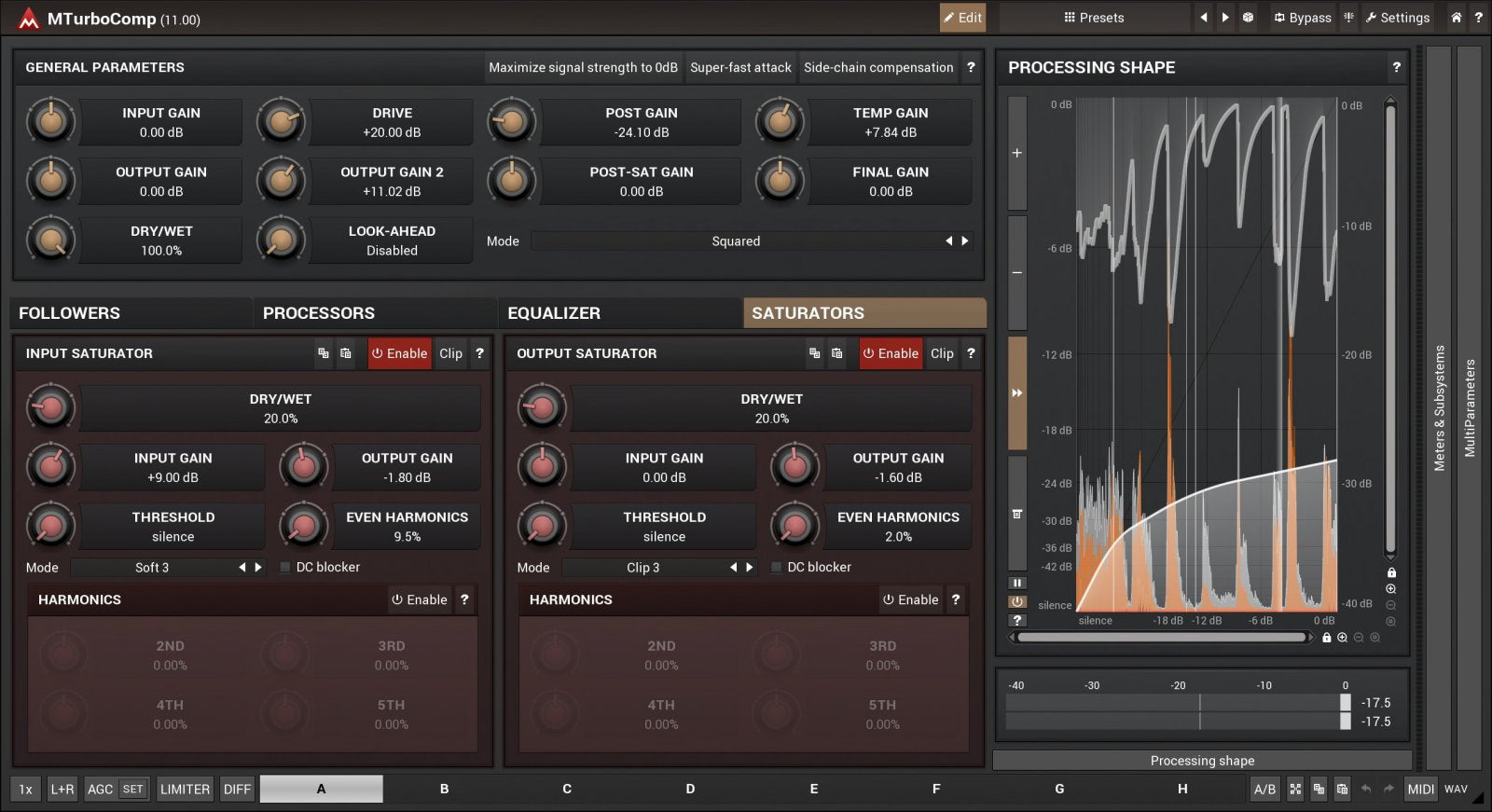Click the MIDI button
This screenshot has width=1492, height=812.
click(x=1420, y=789)
